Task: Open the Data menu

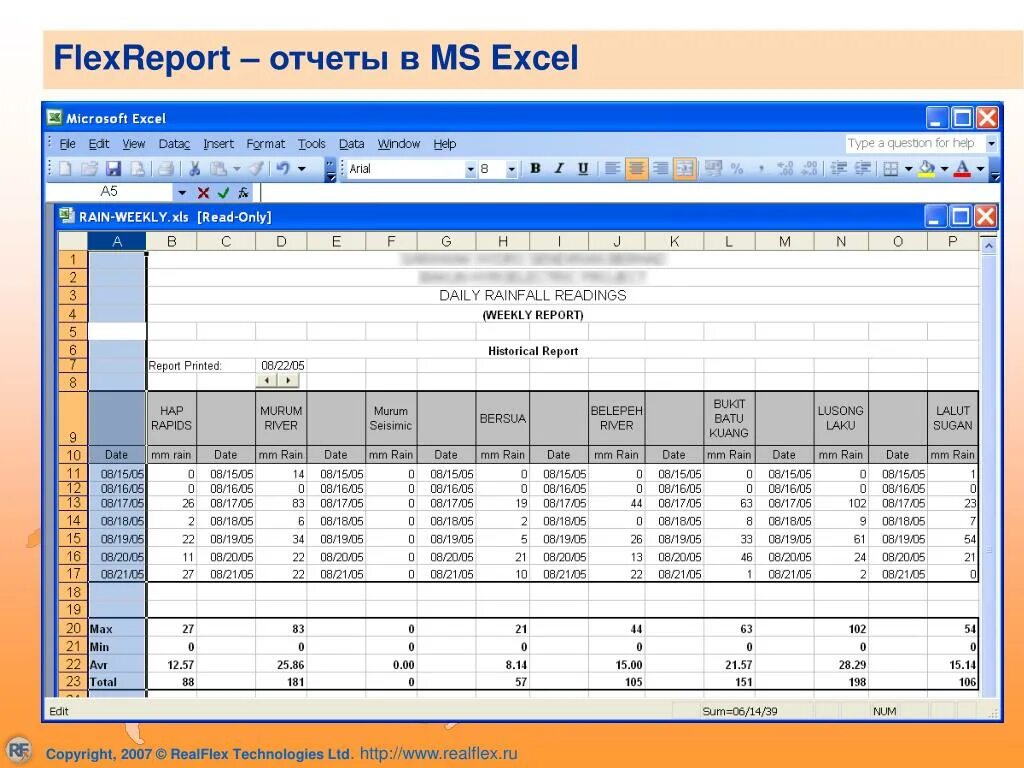Action: [x=351, y=144]
